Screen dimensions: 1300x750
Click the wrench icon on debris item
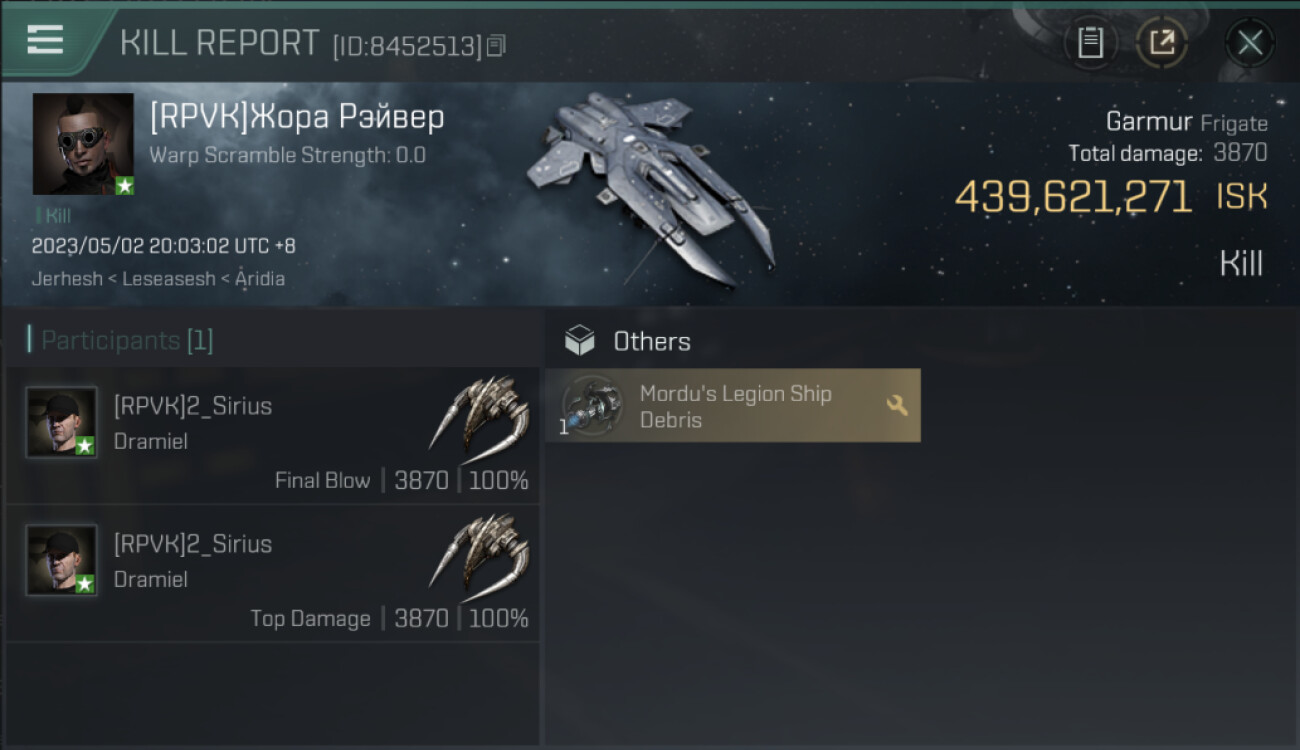(x=897, y=405)
